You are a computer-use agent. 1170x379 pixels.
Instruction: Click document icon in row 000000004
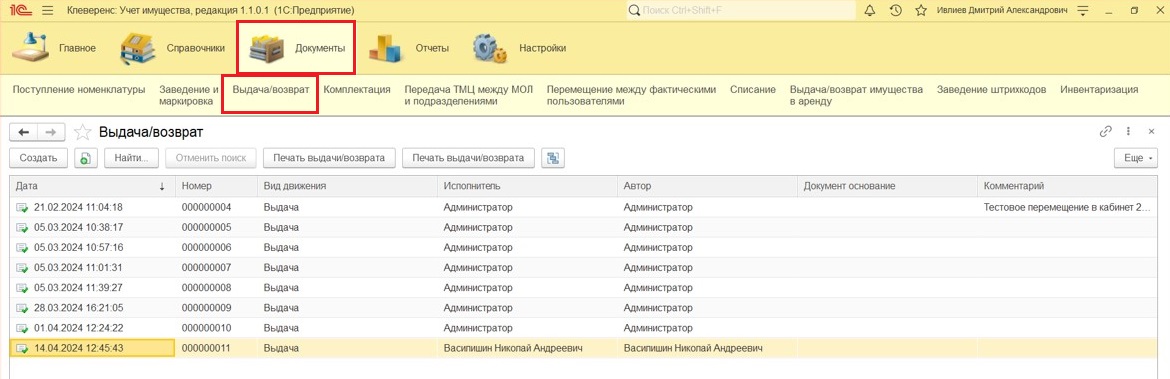(22, 208)
